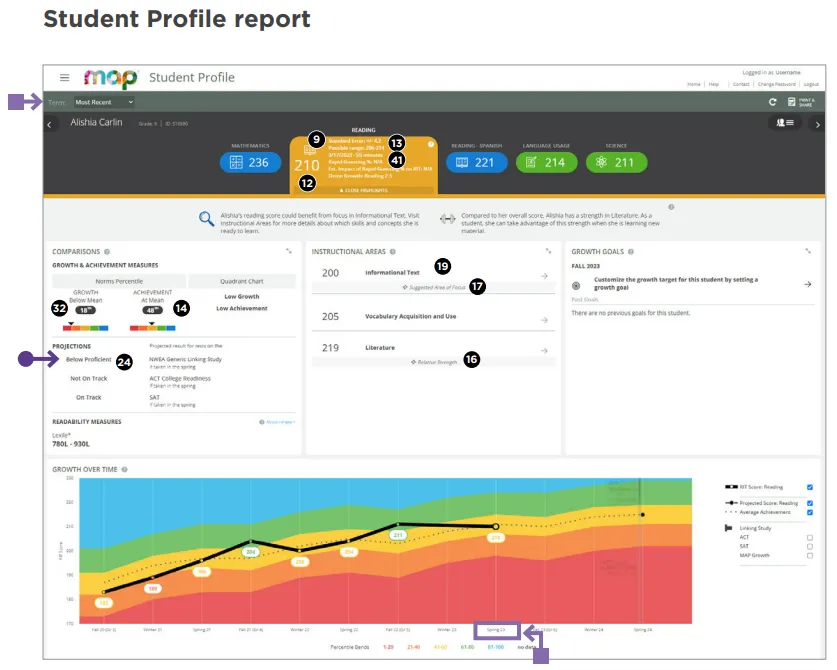Click the Logout link
This screenshot has height=670, width=837.
pos(811,85)
